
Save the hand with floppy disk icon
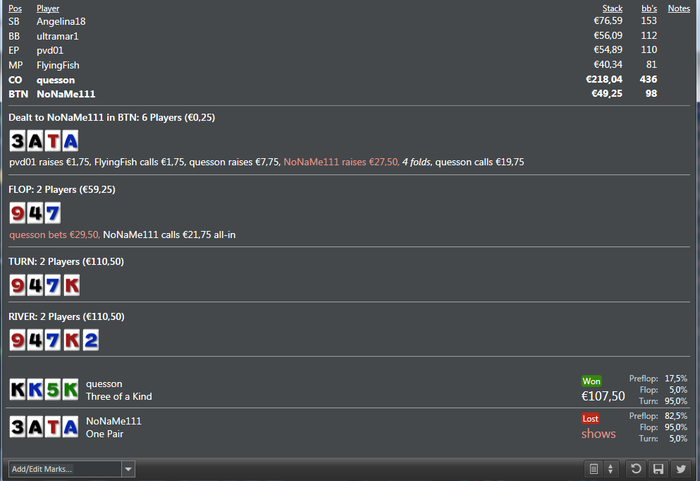tap(658, 469)
